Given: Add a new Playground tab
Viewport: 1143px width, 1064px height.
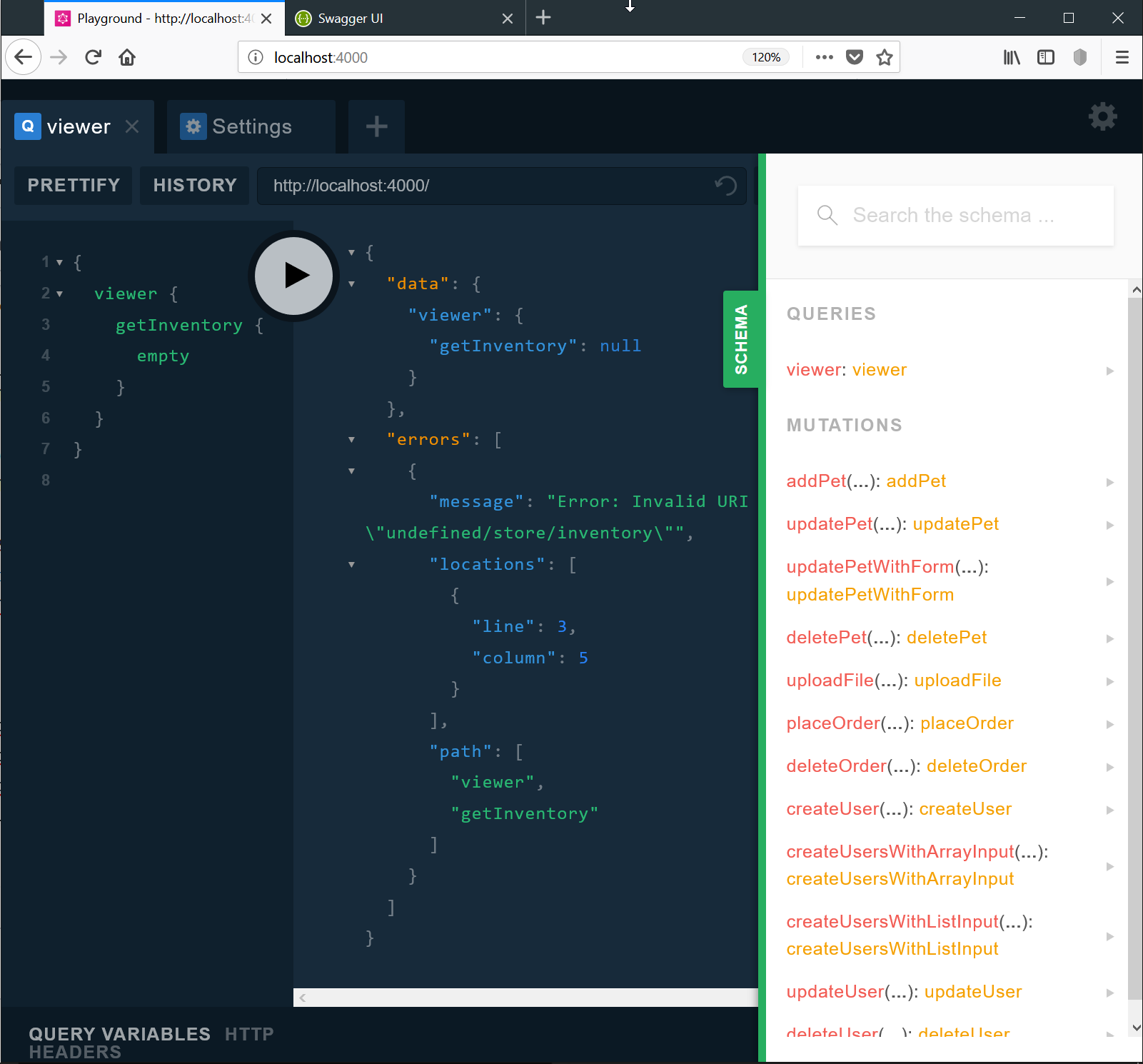Looking at the screenshot, I should [376, 126].
